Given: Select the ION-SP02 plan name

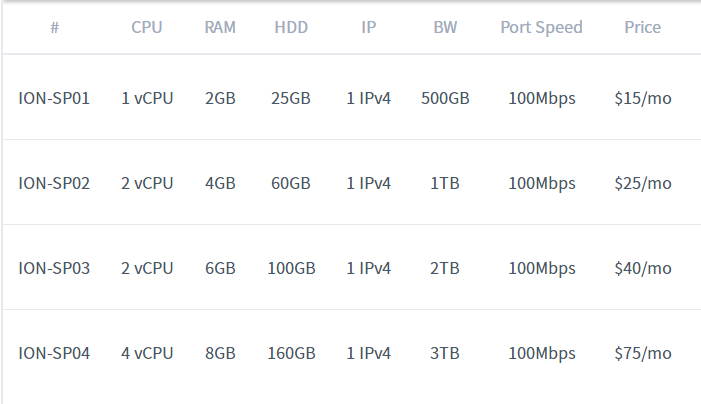Looking at the screenshot, I should tap(54, 183).
